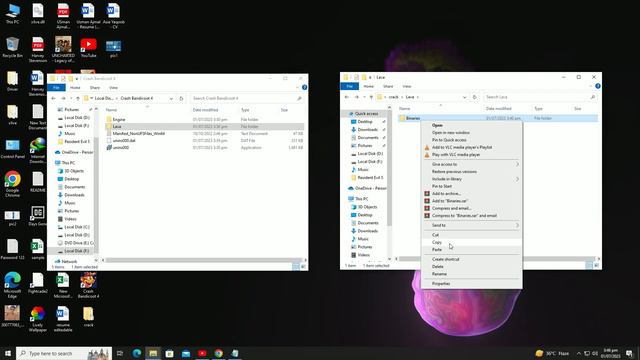Open View tab in Lava window

tap(407, 86)
